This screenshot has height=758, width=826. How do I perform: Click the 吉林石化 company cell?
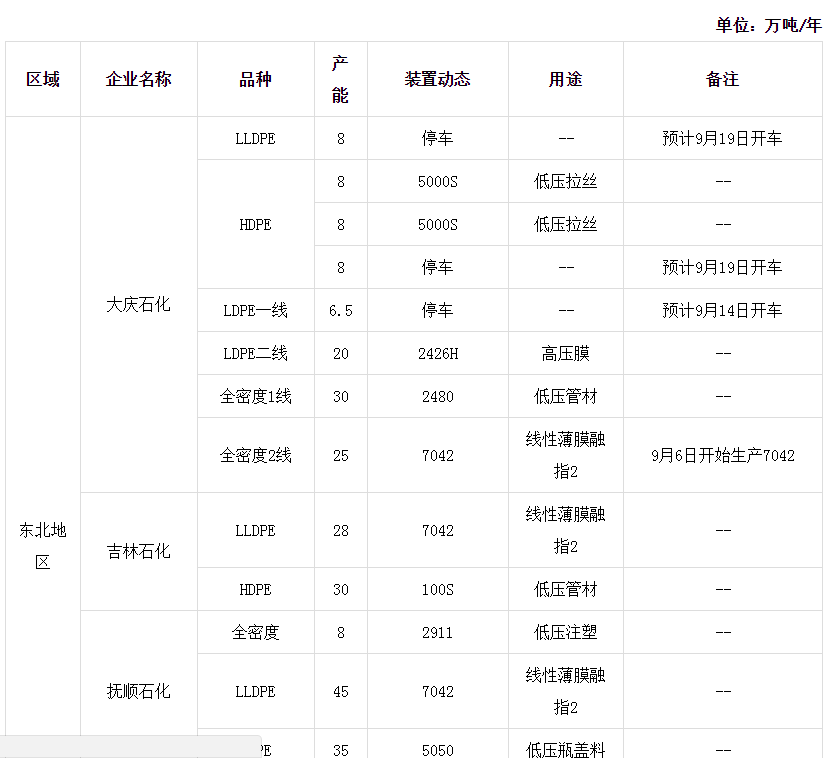(x=139, y=552)
